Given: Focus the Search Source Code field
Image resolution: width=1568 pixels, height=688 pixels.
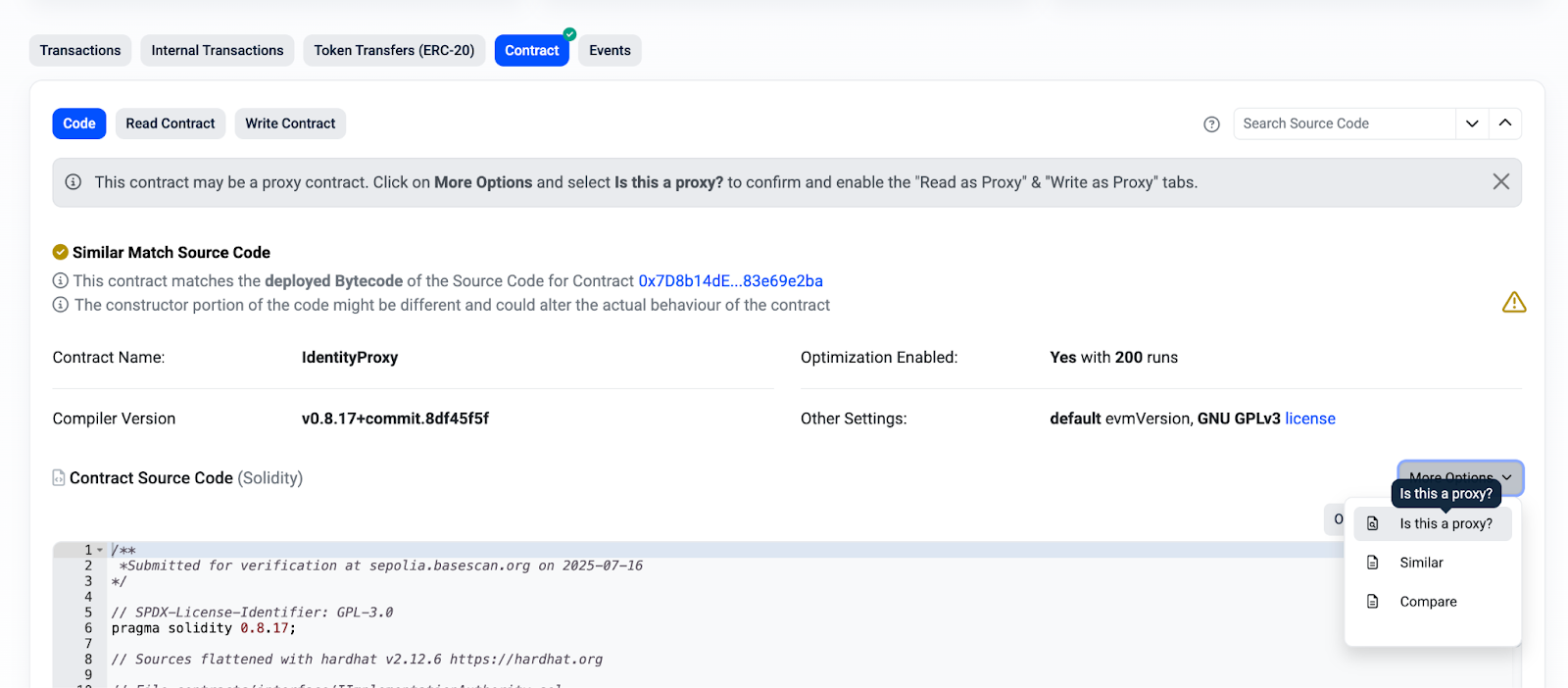Looking at the screenshot, I should pyautogui.click(x=1344, y=123).
